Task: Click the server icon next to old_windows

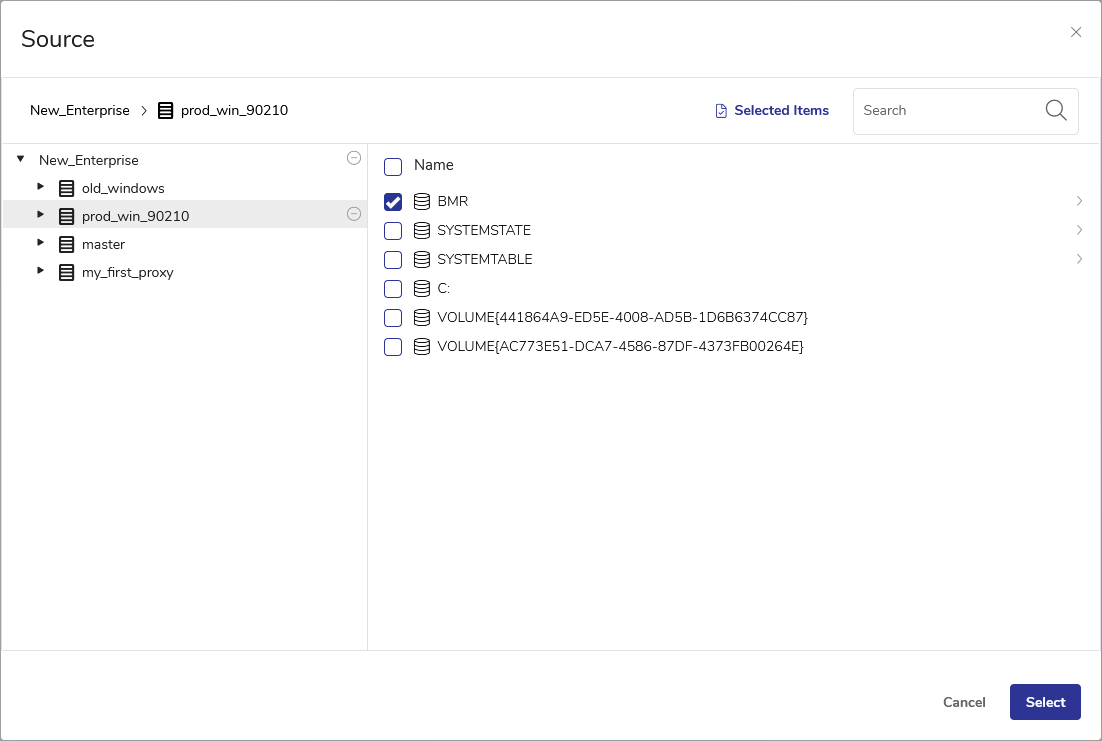Action: (x=67, y=188)
